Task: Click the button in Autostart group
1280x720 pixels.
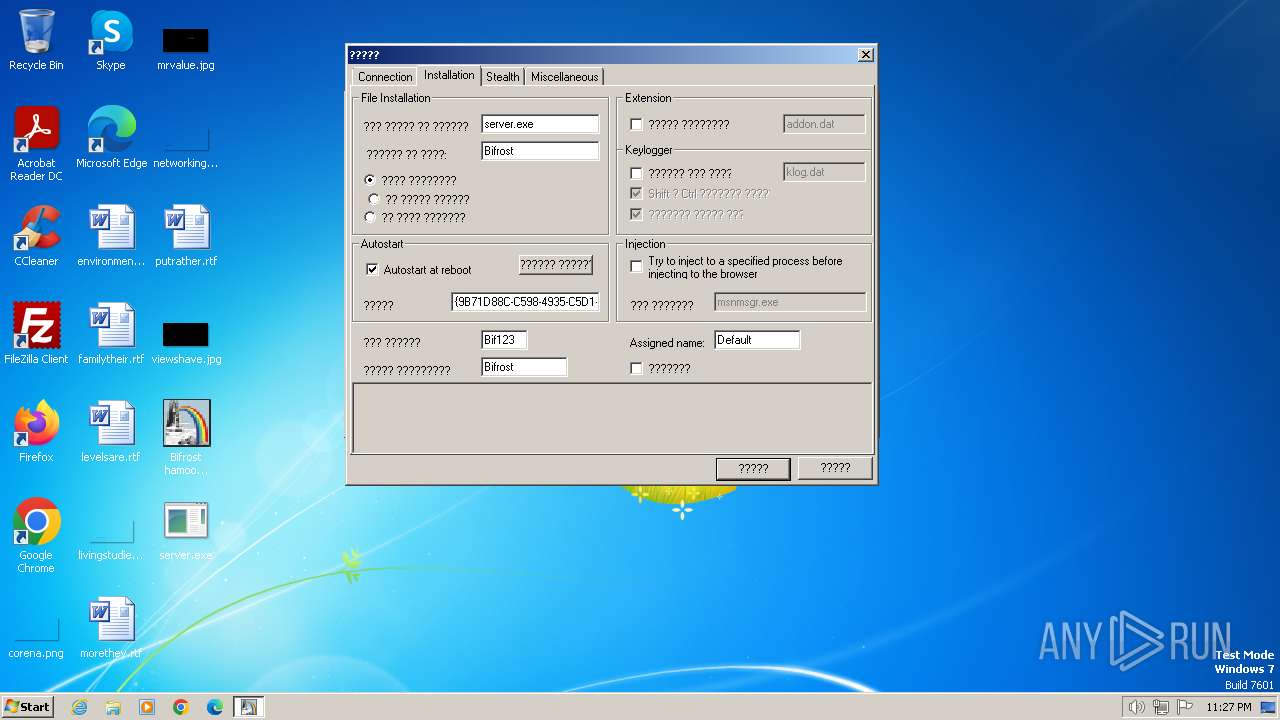Action: click(x=556, y=265)
